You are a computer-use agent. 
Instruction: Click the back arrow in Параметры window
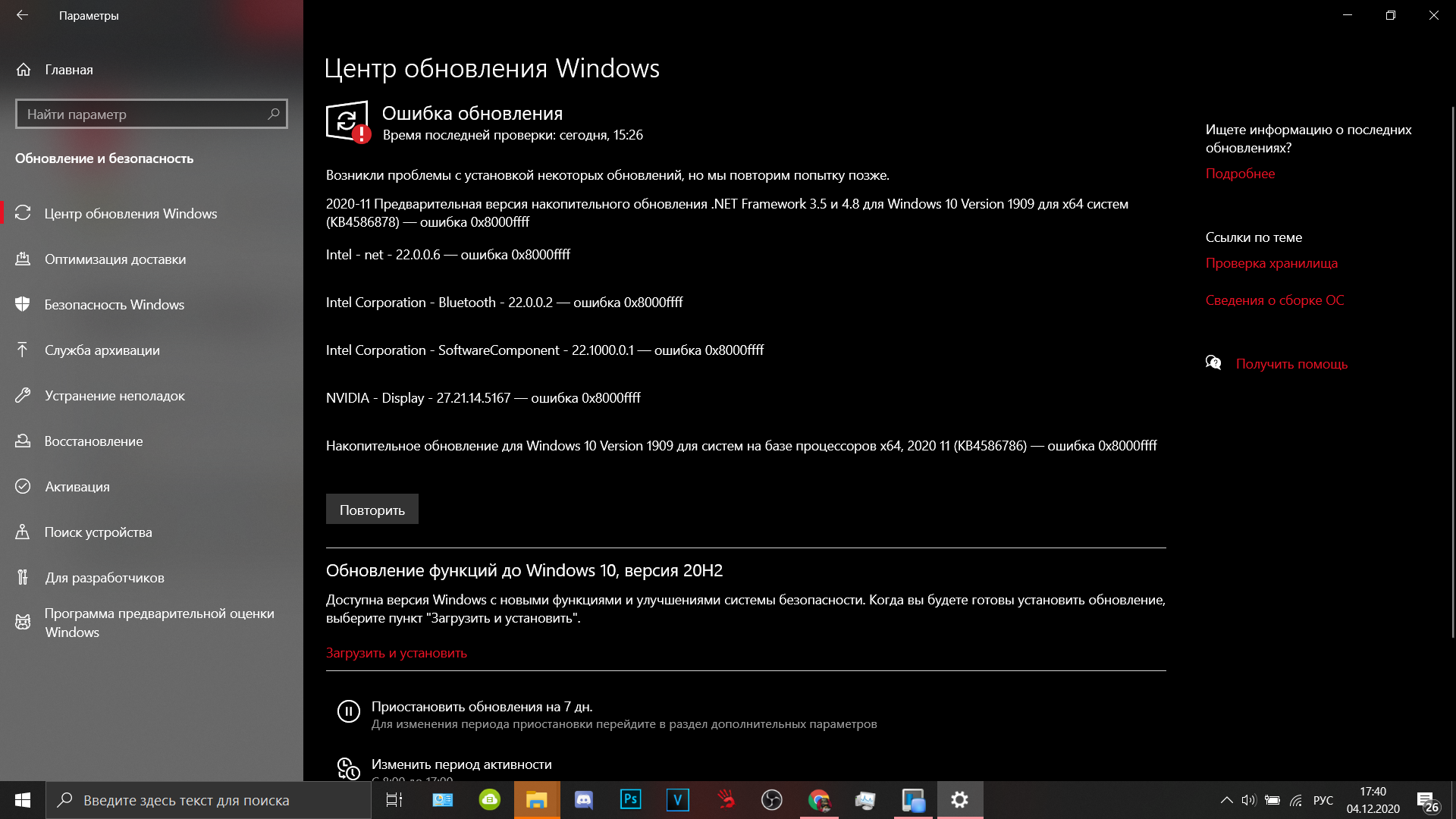pyautogui.click(x=22, y=15)
